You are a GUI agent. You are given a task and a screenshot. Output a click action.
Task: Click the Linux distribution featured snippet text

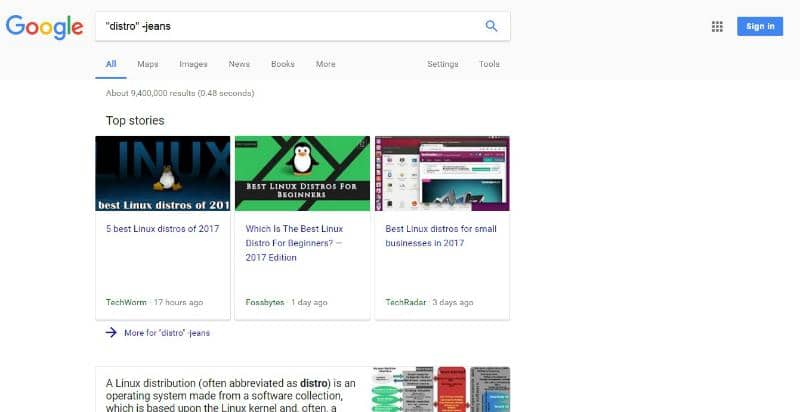point(231,395)
